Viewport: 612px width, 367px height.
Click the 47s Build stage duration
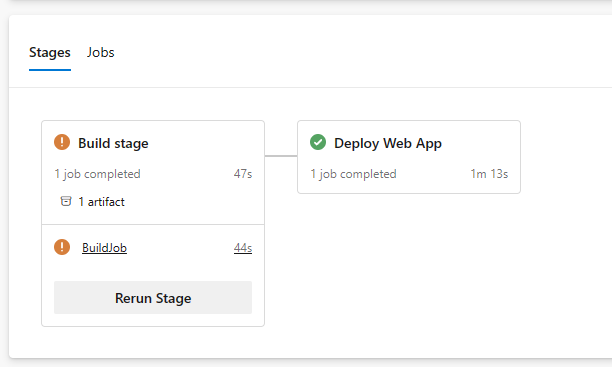click(x=243, y=174)
